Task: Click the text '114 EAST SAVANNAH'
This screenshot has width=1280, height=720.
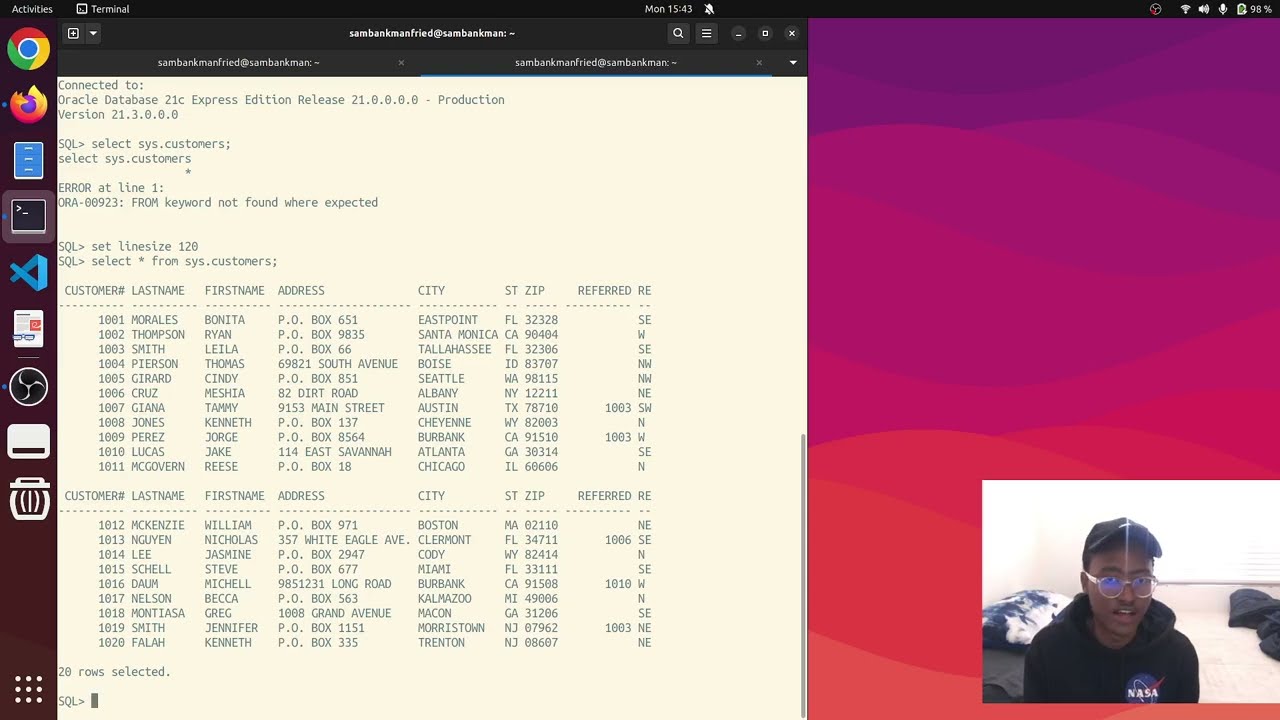Action: (x=335, y=452)
